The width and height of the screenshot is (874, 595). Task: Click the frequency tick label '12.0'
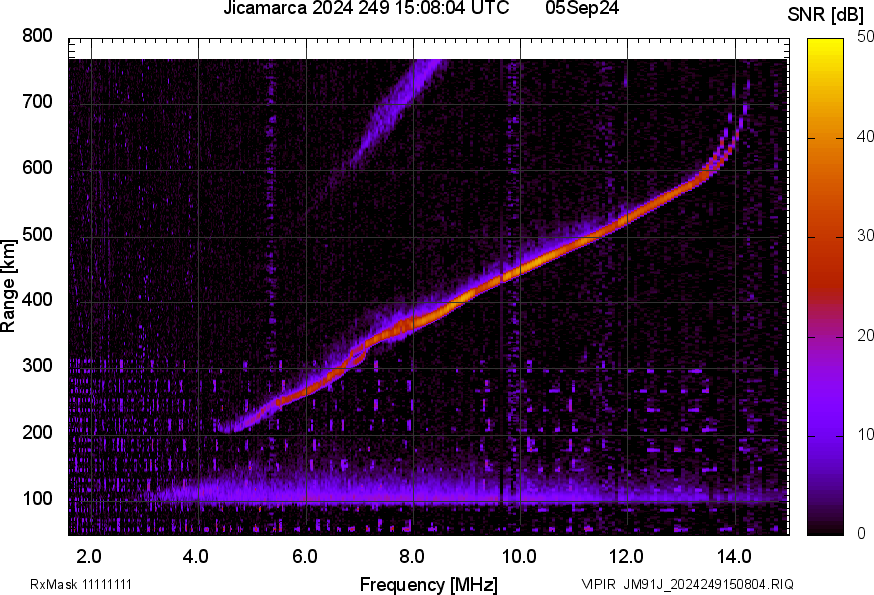click(627, 556)
